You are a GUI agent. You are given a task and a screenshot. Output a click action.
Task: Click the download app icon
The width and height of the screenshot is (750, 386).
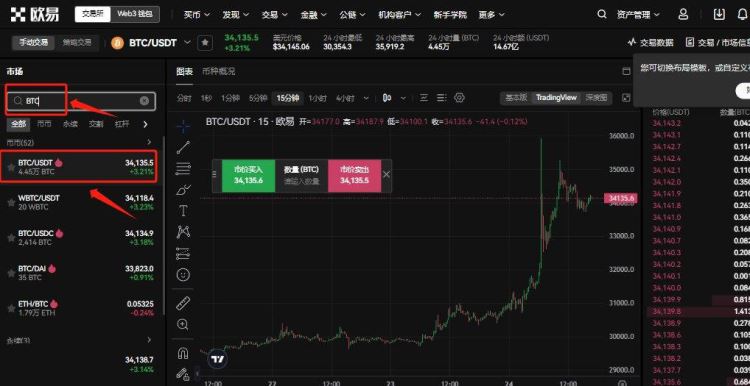pos(719,14)
